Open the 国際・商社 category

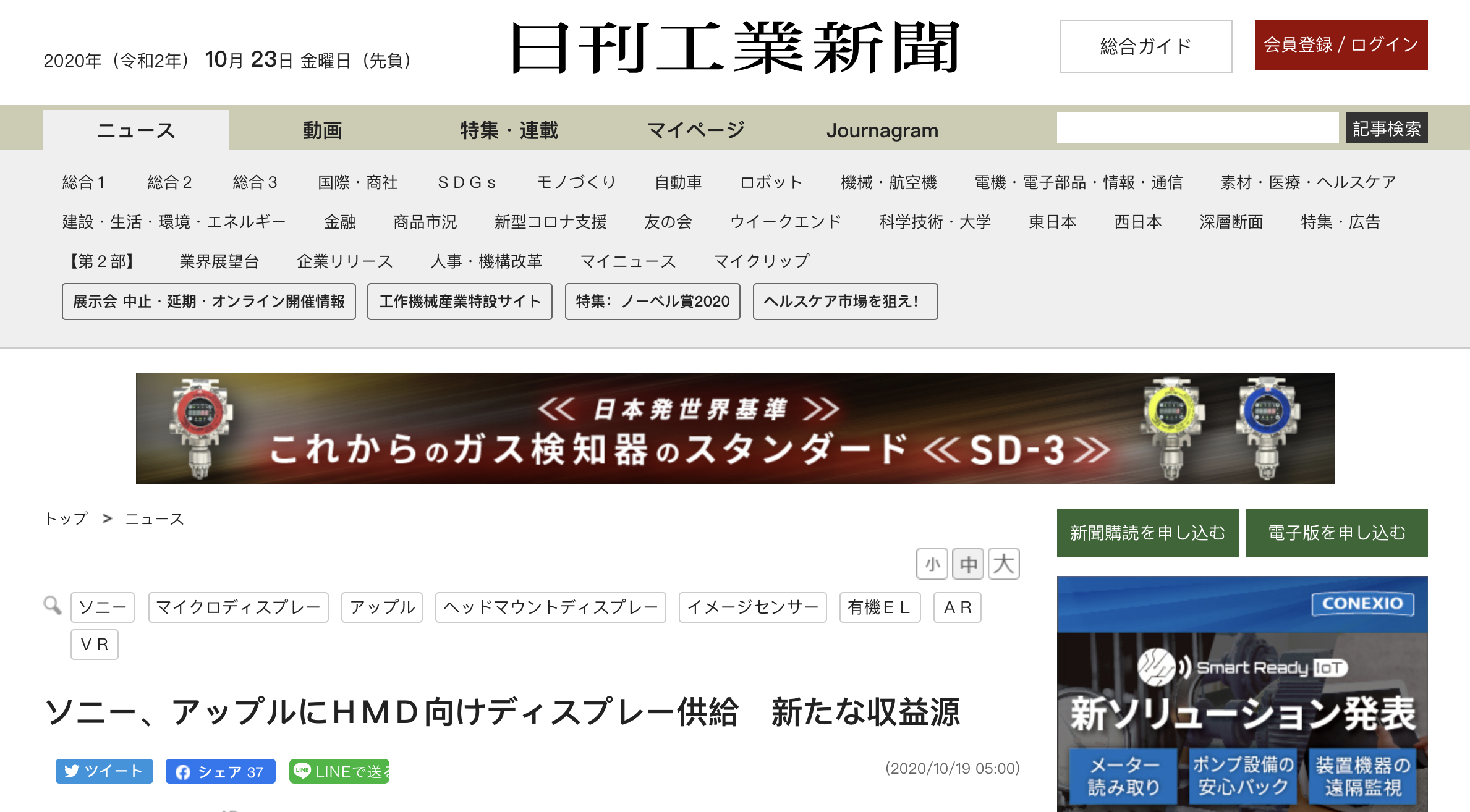tap(357, 182)
